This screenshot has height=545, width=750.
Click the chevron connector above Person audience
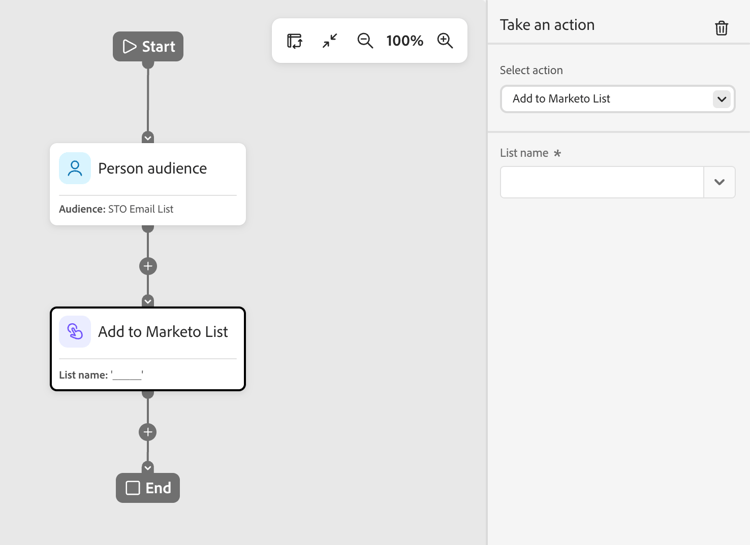pos(148,138)
